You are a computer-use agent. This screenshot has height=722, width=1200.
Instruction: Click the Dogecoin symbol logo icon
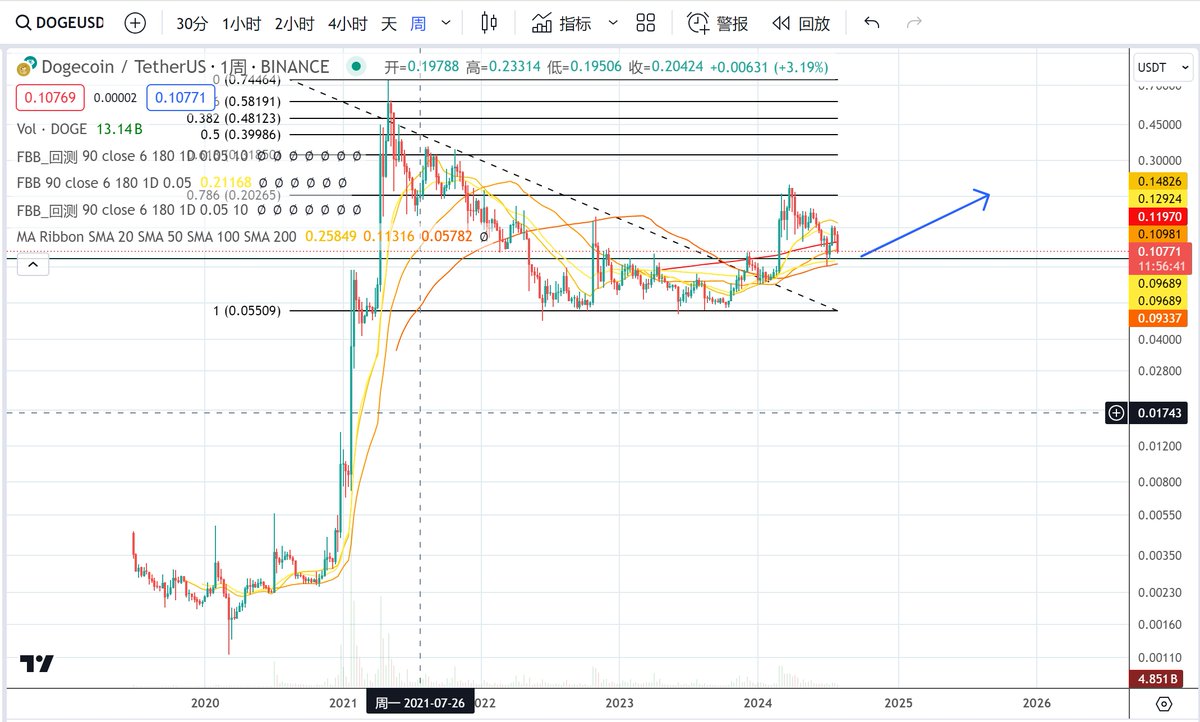coord(25,68)
